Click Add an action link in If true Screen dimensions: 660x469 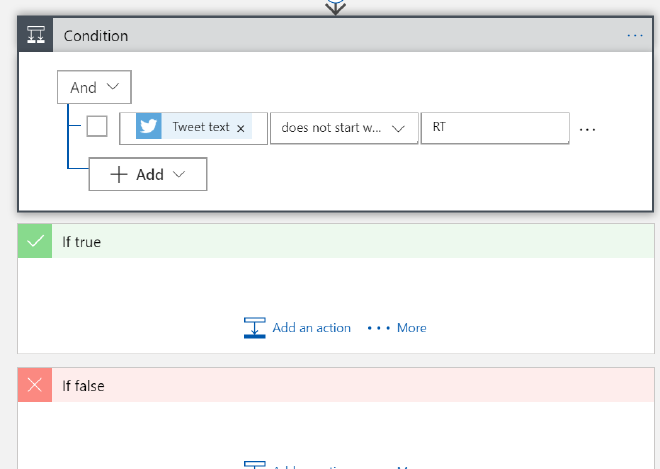pyautogui.click(x=311, y=328)
